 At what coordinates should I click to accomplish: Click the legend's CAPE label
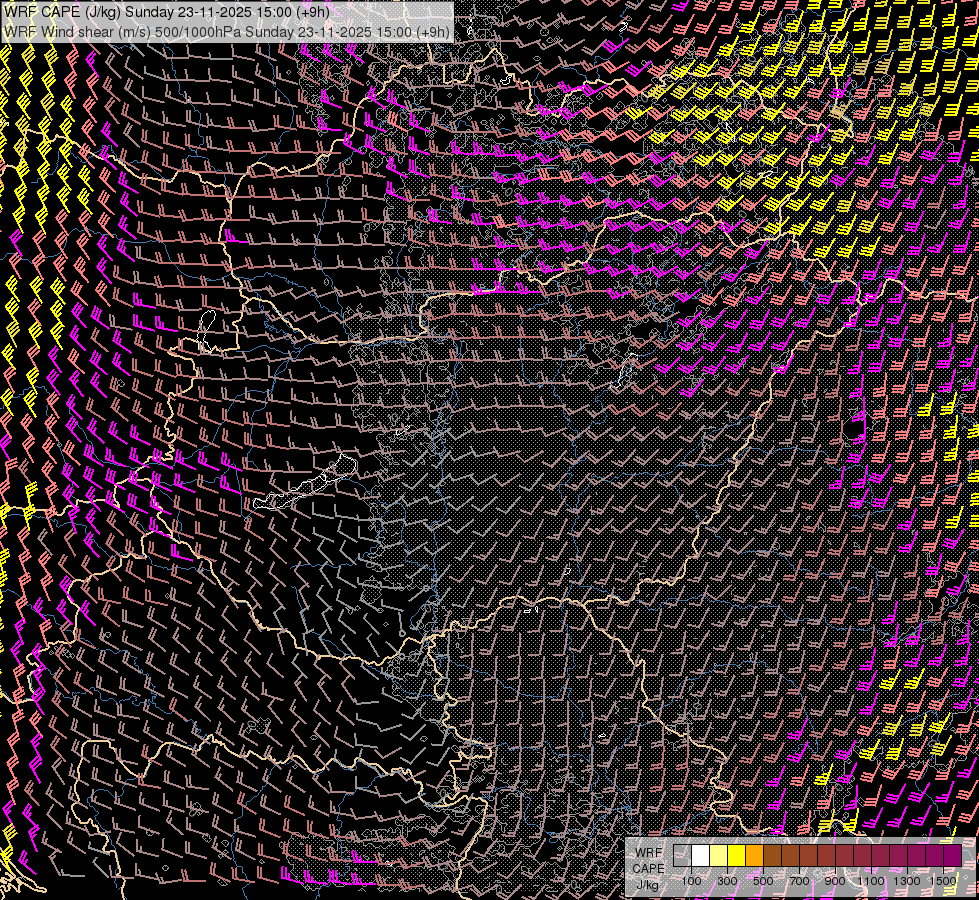[649, 868]
